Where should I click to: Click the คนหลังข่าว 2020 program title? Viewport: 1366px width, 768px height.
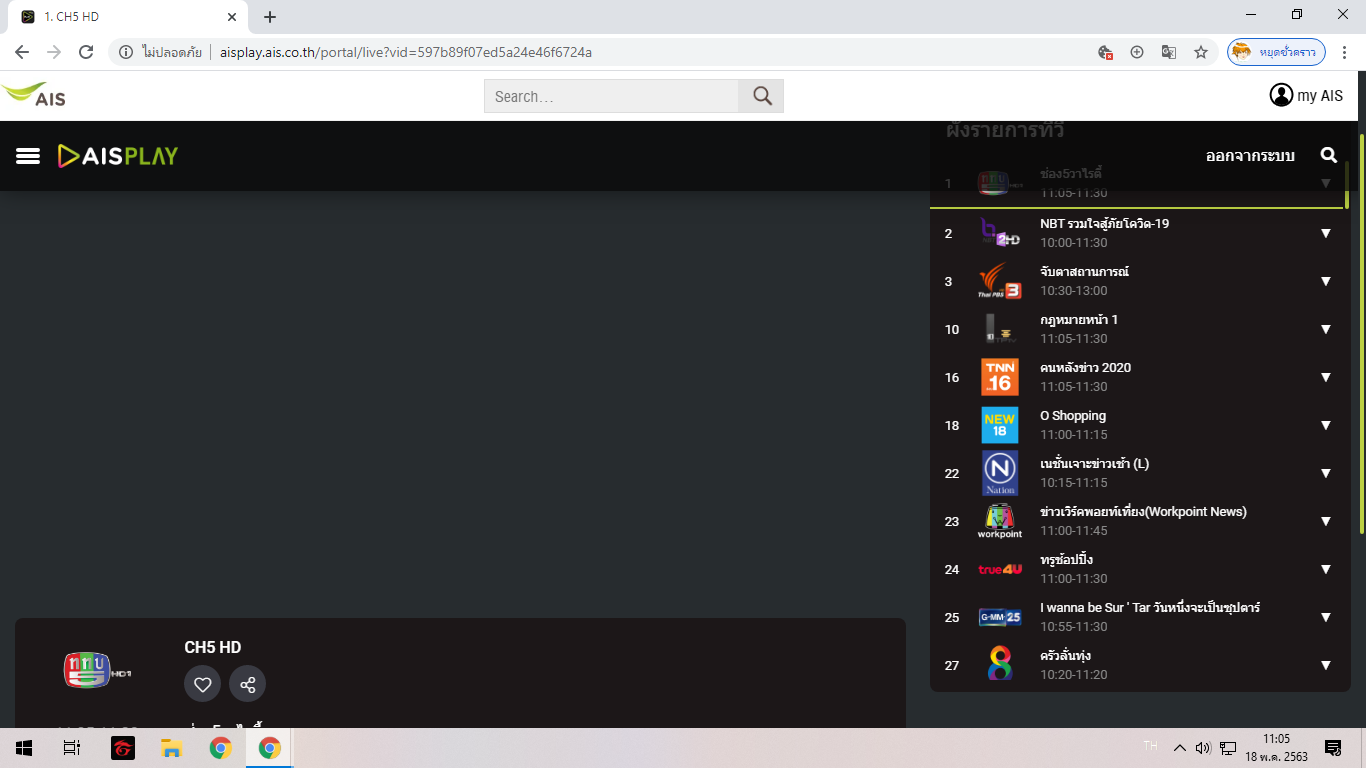pyautogui.click(x=1085, y=368)
